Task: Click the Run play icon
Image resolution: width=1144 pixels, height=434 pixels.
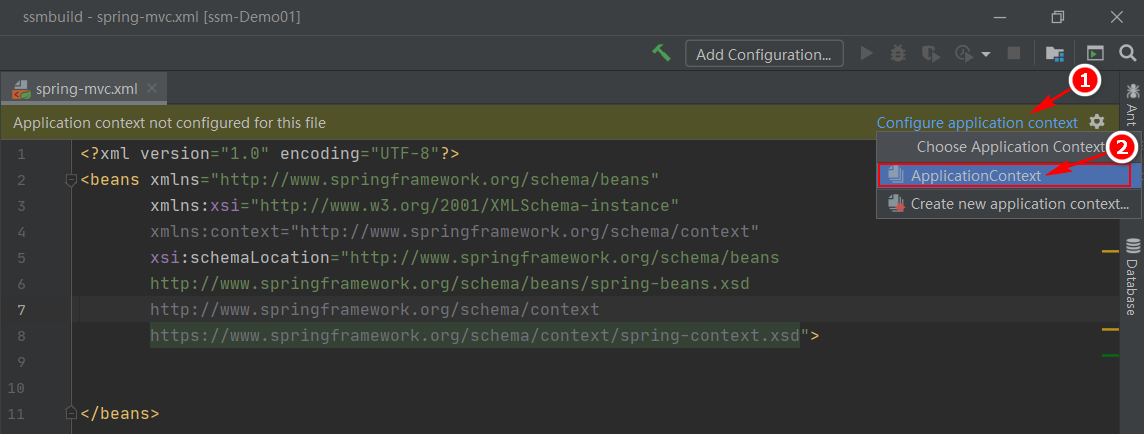Action: (x=867, y=53)
